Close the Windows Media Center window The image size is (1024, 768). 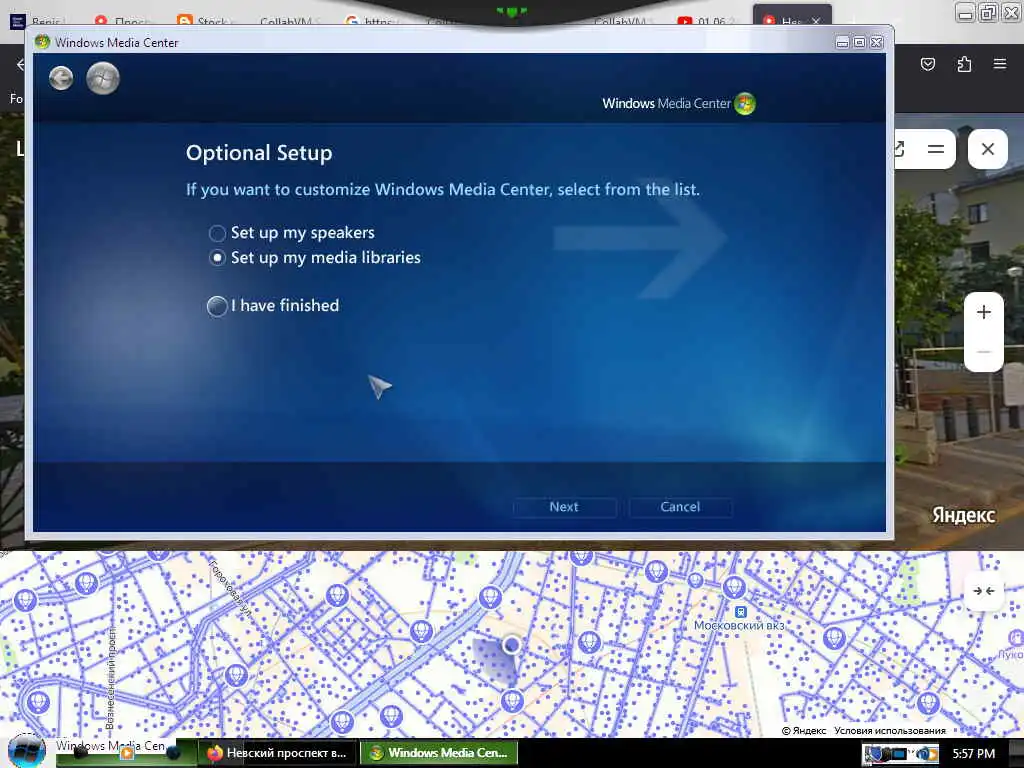tap(876, 42)
